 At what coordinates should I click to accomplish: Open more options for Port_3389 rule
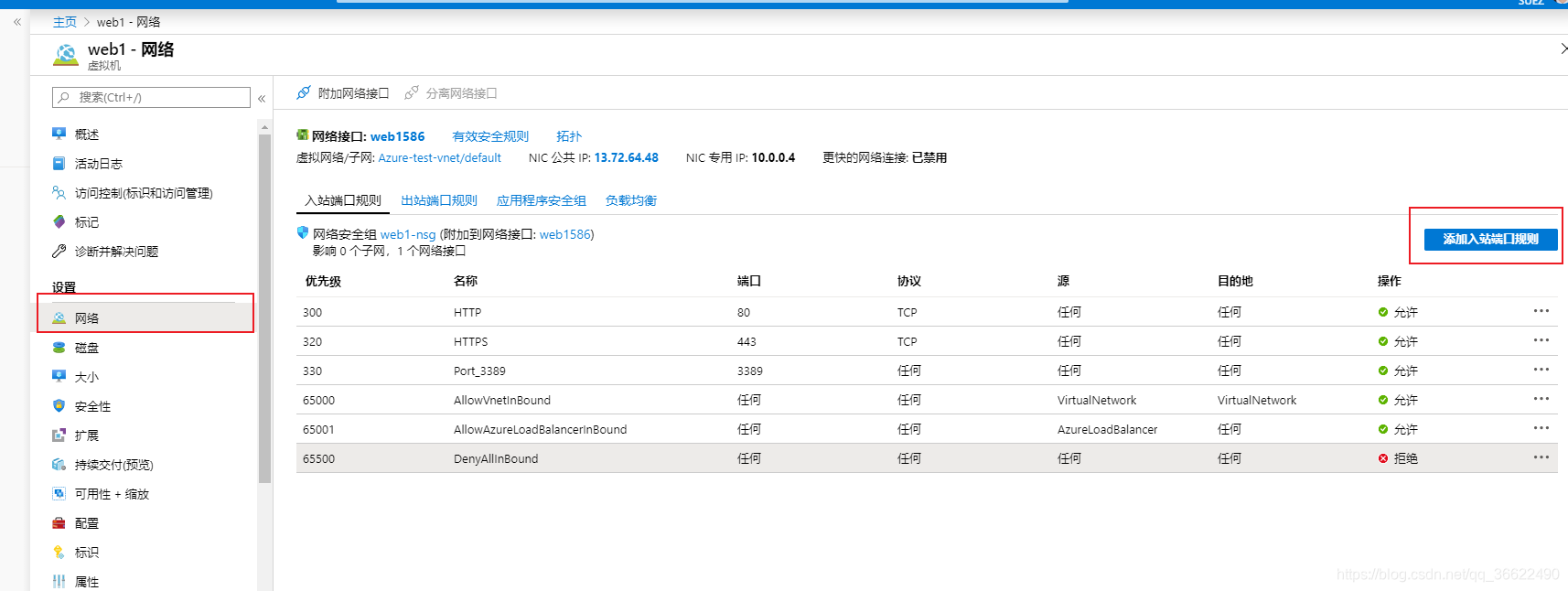point(1541,370)
